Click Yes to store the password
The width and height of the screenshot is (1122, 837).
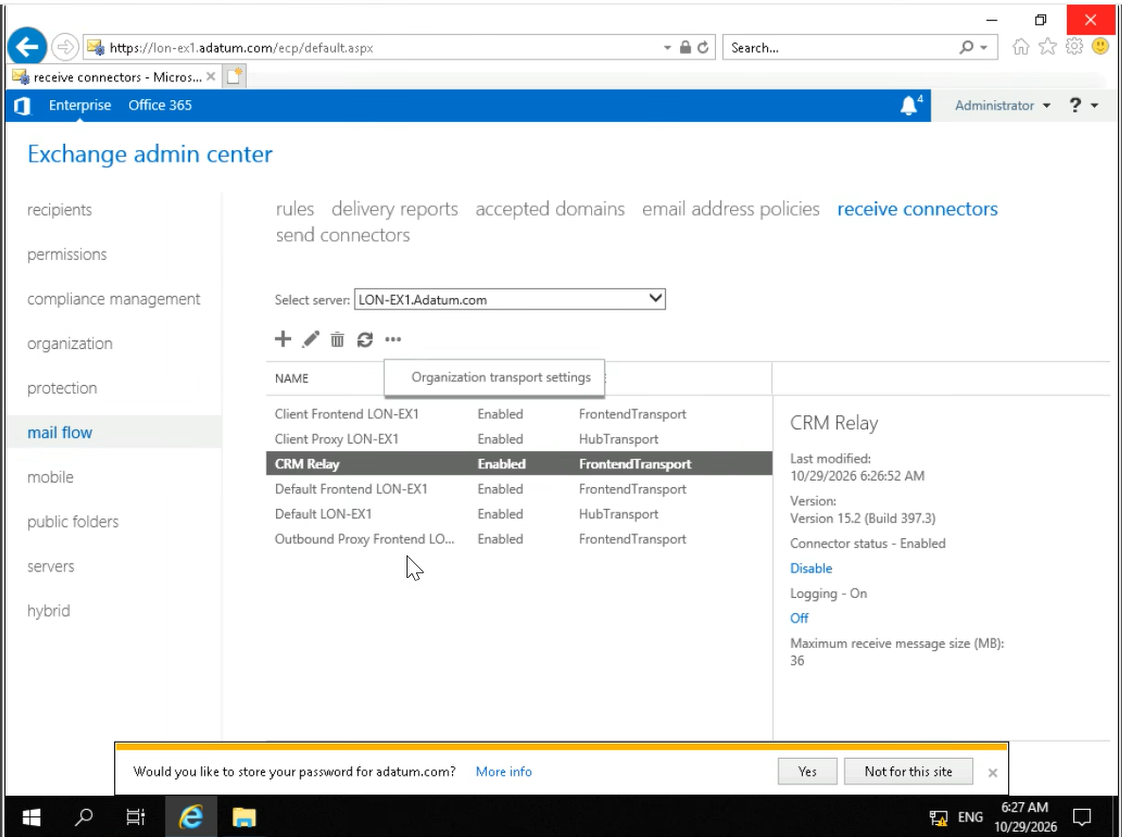coord(807,771)
